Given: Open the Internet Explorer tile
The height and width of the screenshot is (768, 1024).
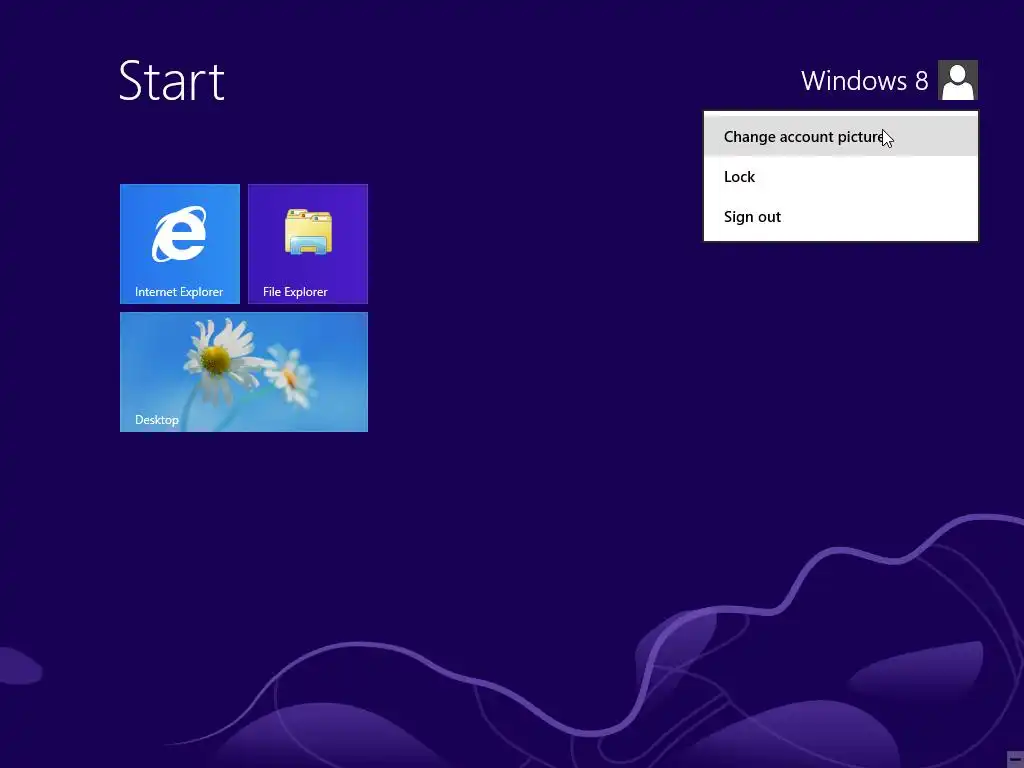Looking at the screenshot, I should tap(180, 244).
